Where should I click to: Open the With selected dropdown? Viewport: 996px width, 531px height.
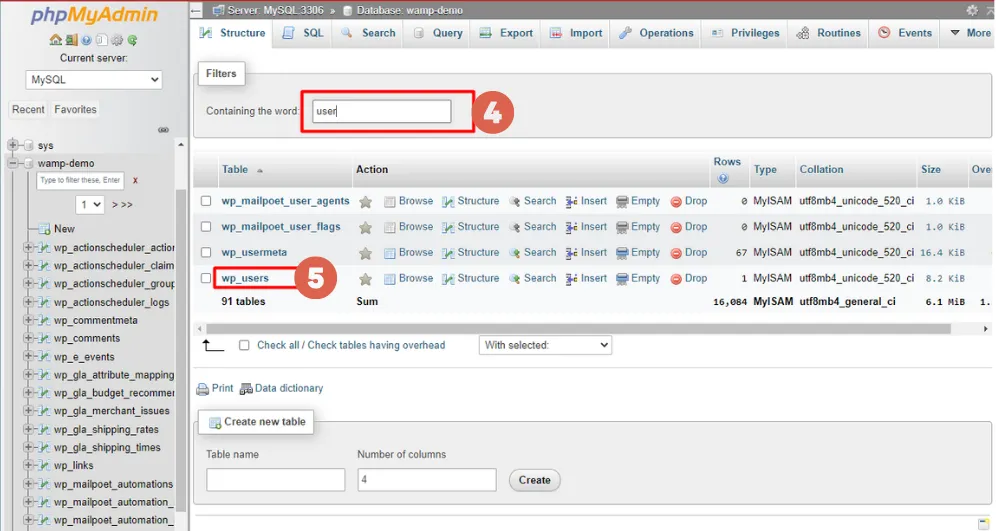(x=545, y=345)
